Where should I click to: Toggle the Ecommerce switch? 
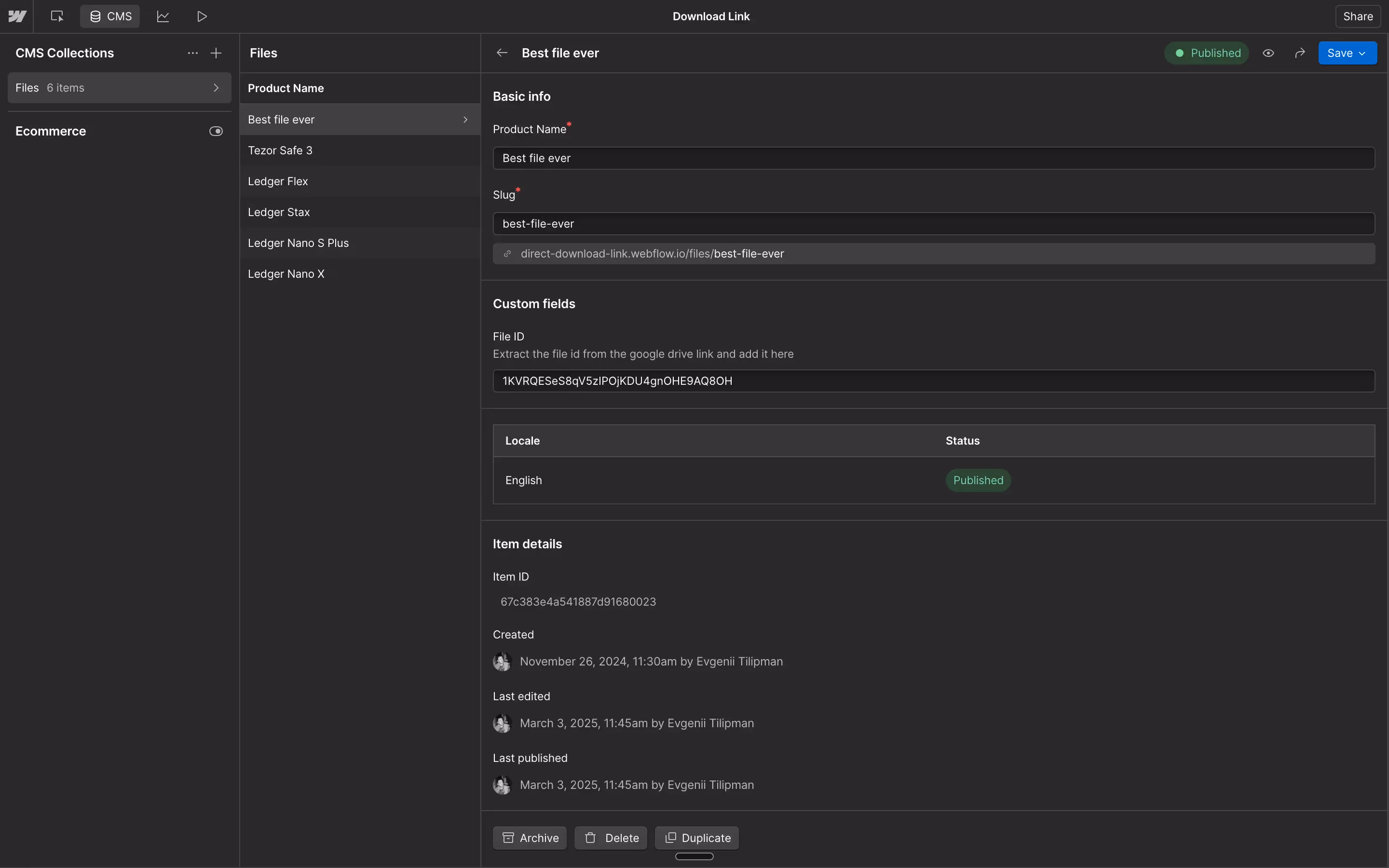click(216, 131)
